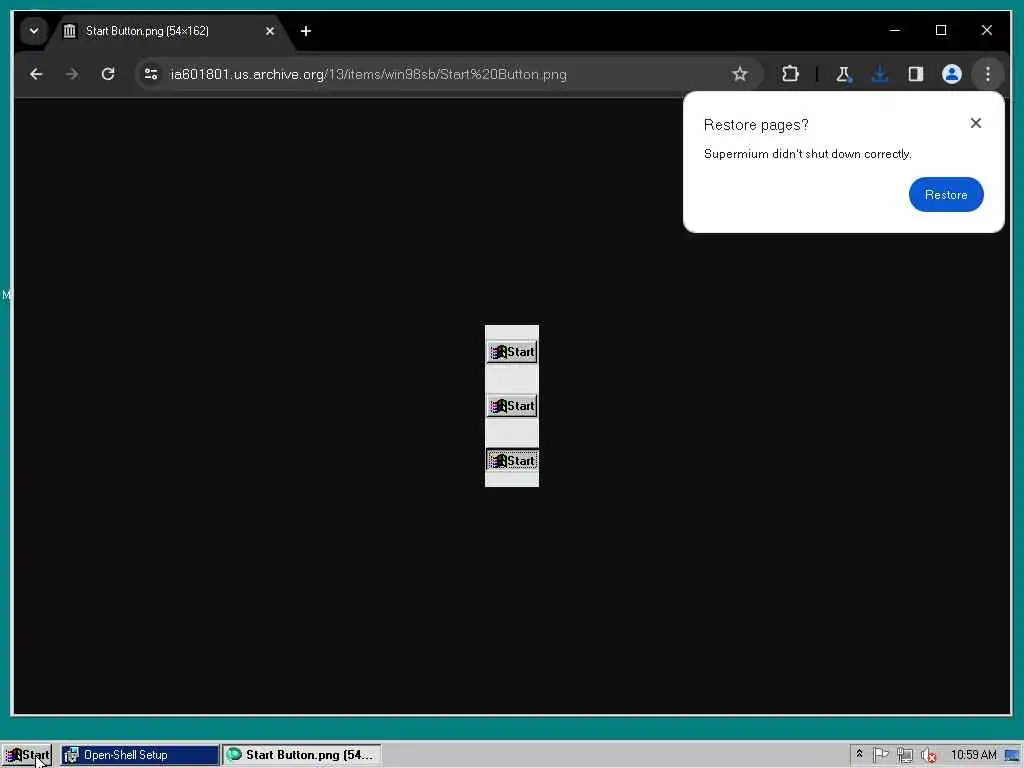1024x768 pixels.
Task: Switch to Open-Shell Setup taskbar window
Action: [140, 755]
